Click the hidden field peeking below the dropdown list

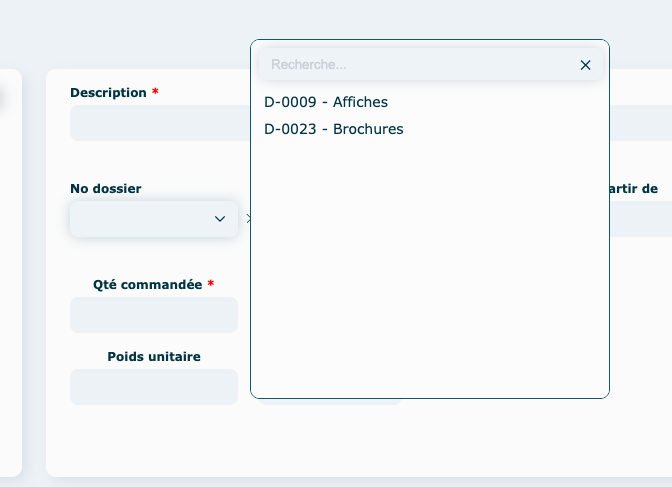(330, 402)
